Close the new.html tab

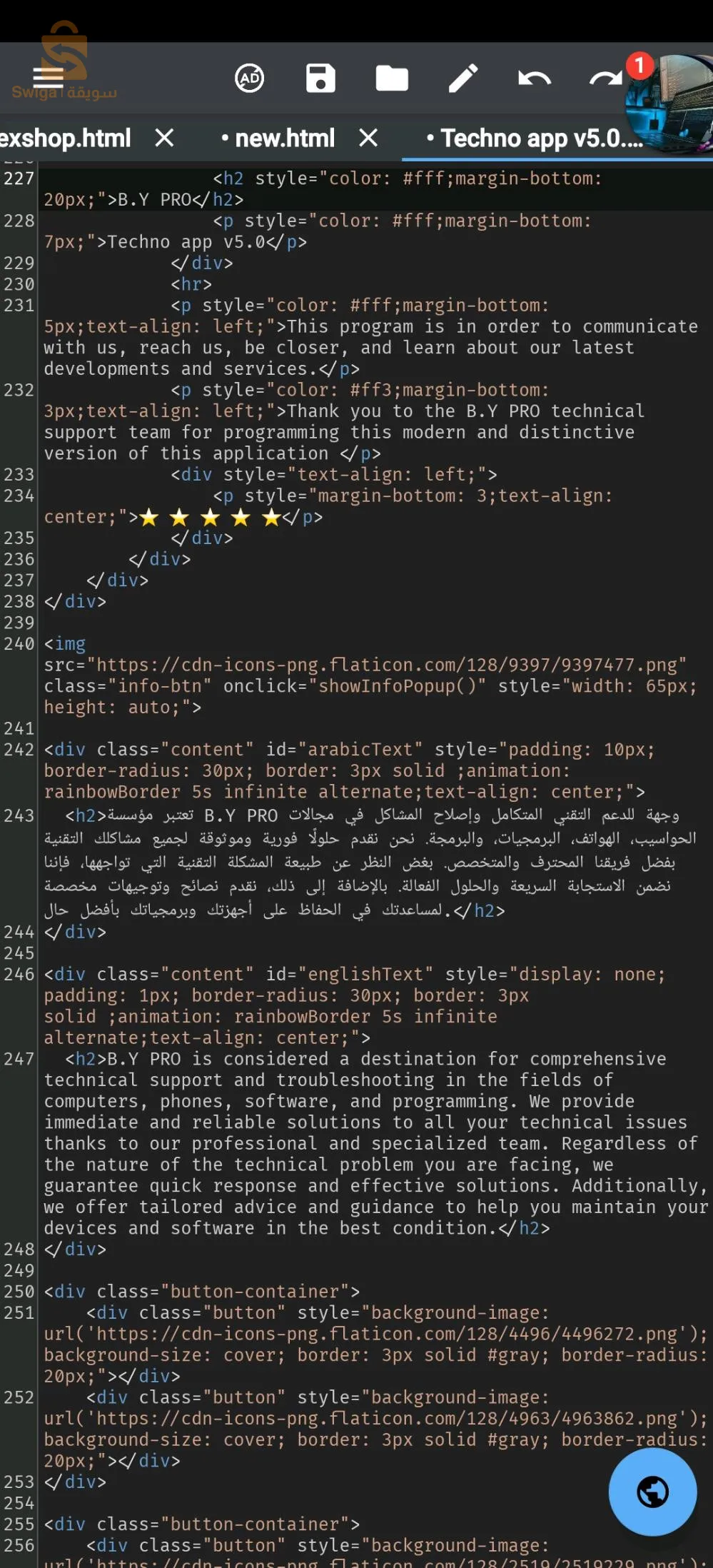pyautogui.click(x=368, y=138)
